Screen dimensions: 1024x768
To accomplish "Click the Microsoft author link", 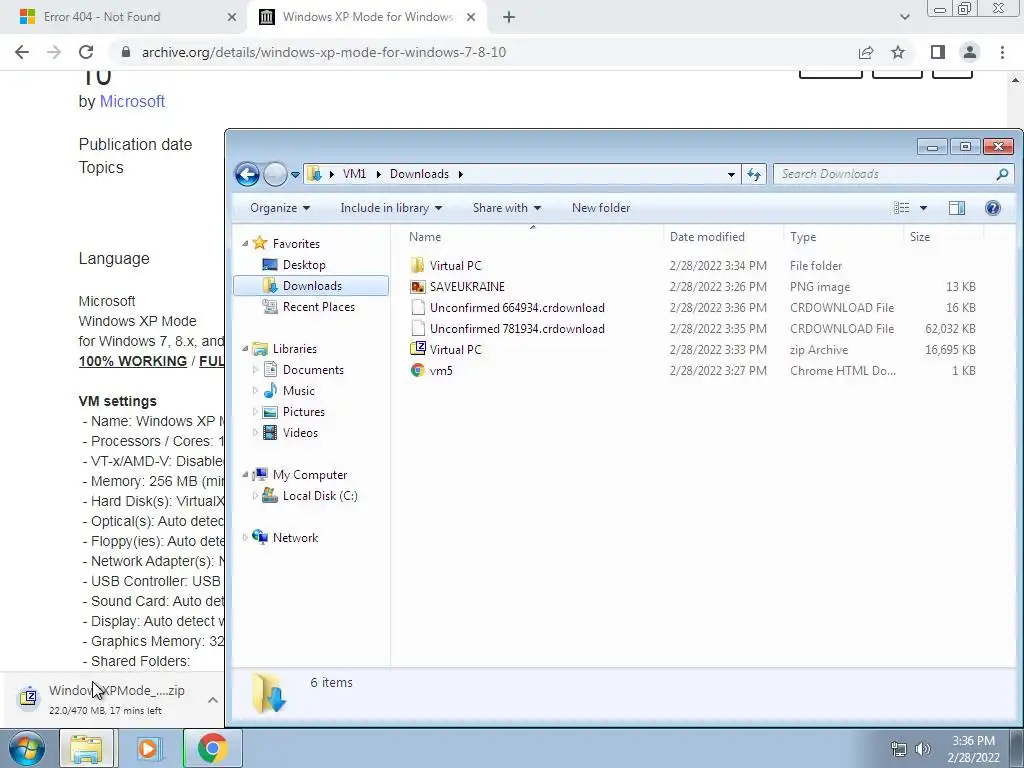I will (x=132, y=101).
